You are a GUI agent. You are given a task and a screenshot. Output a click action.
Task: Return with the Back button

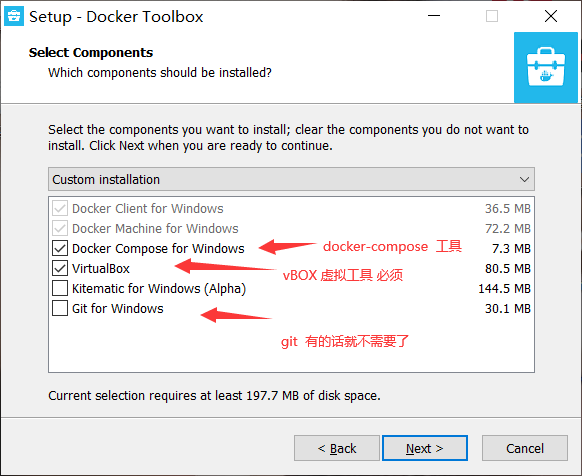tap(337, 448)
